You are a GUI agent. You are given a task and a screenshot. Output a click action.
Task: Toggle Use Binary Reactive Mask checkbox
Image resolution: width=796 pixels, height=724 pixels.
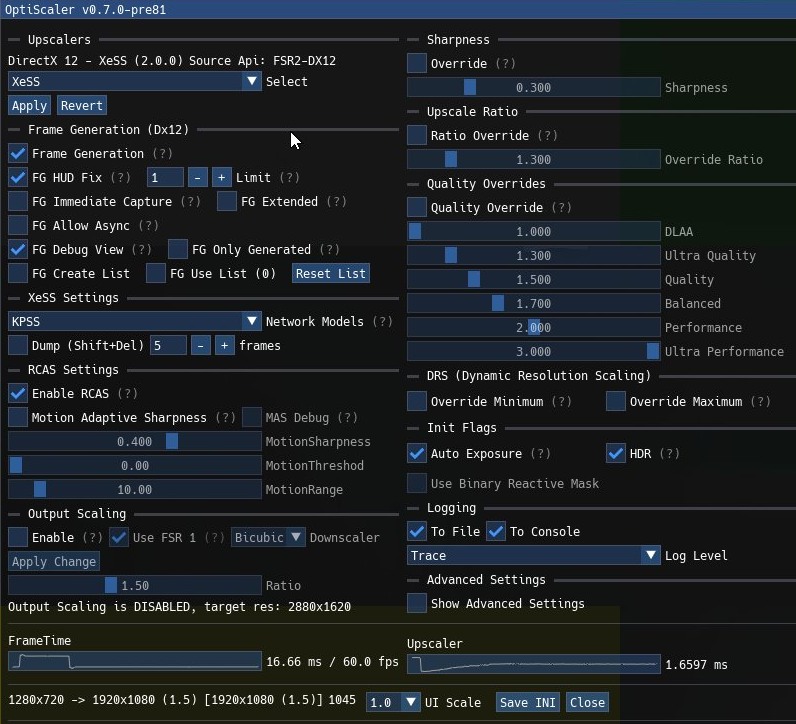coord(417,483)
